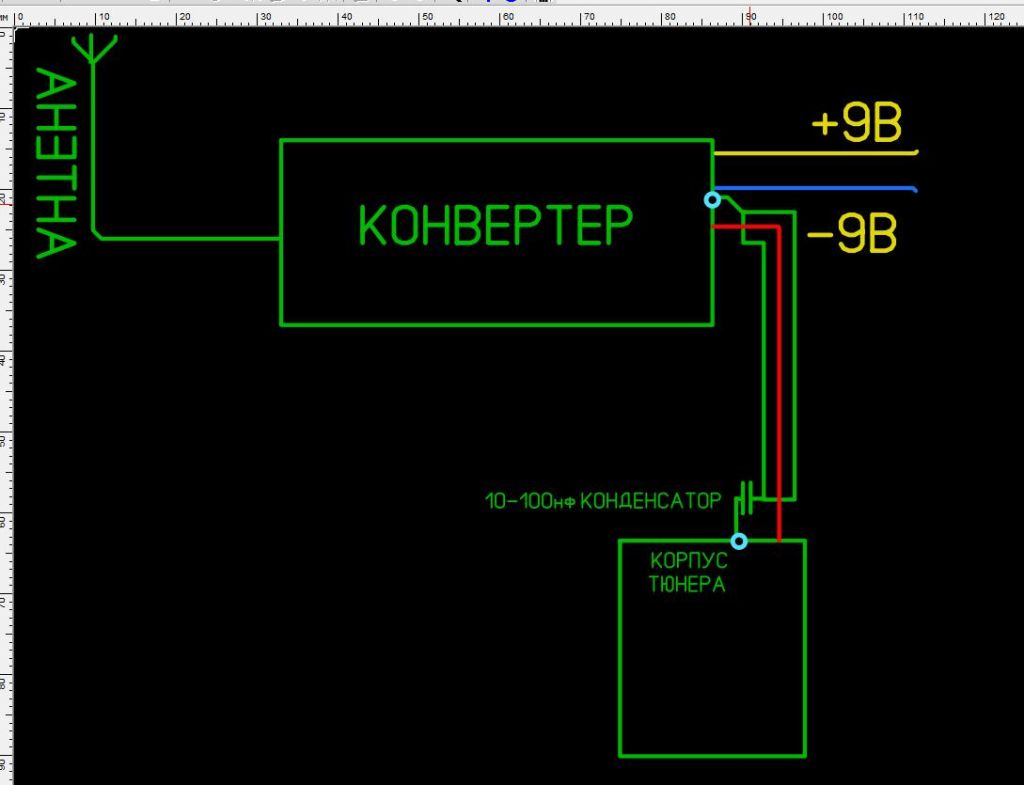The height and width of the screenshot is (785, 1024).
Task: Select the cyan pad on the converter edge
Action: pos(712,200)
